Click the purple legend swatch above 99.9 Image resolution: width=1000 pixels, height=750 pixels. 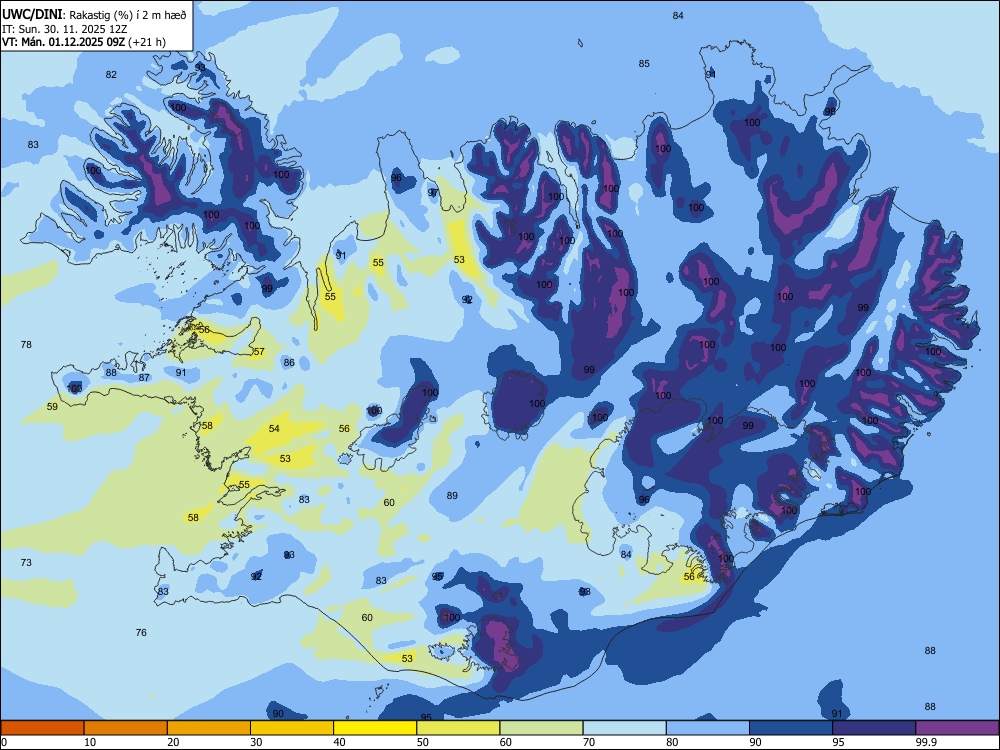tap(957, 728)
